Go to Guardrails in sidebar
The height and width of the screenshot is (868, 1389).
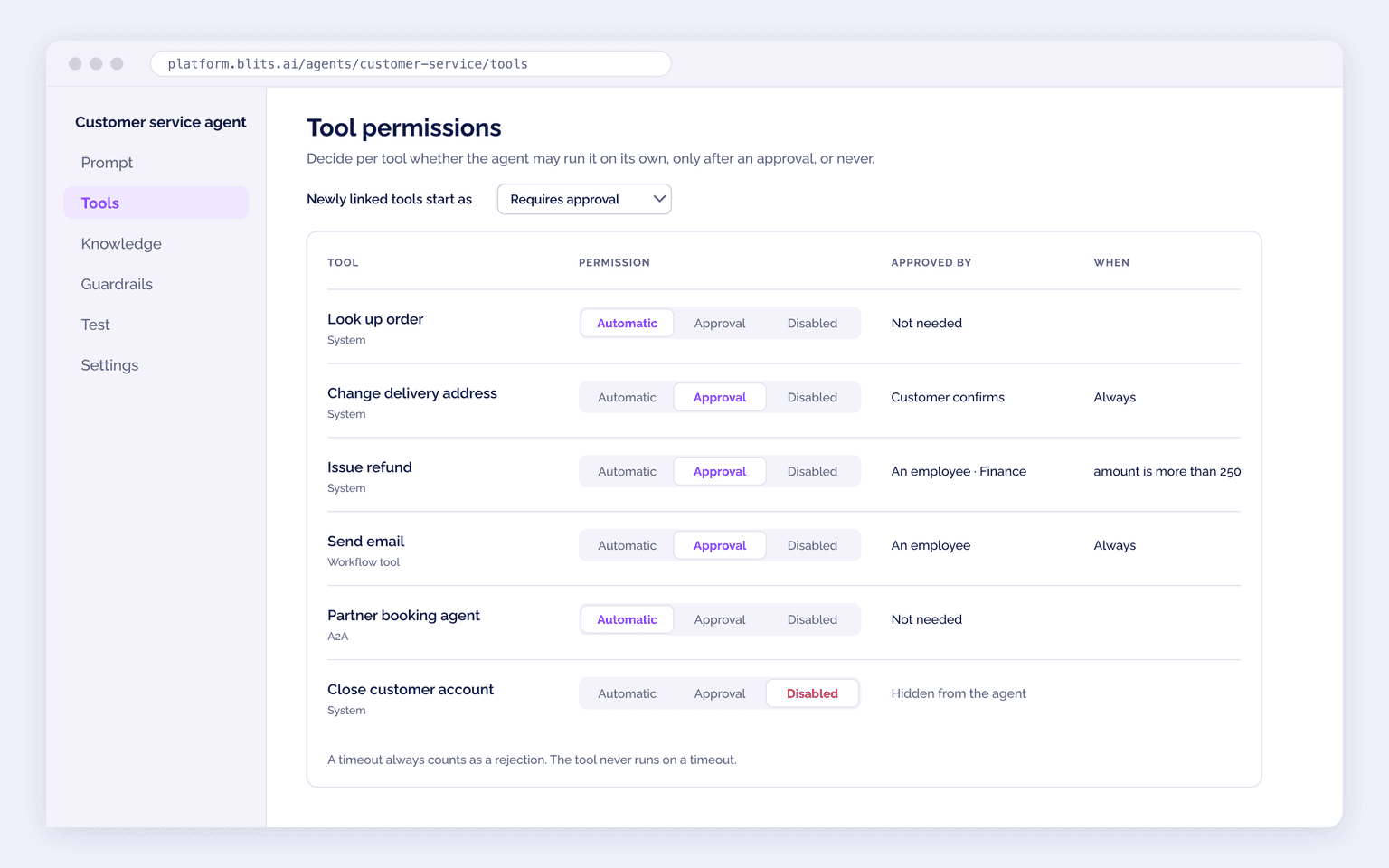pyautogui.click(x=156, y=284)
